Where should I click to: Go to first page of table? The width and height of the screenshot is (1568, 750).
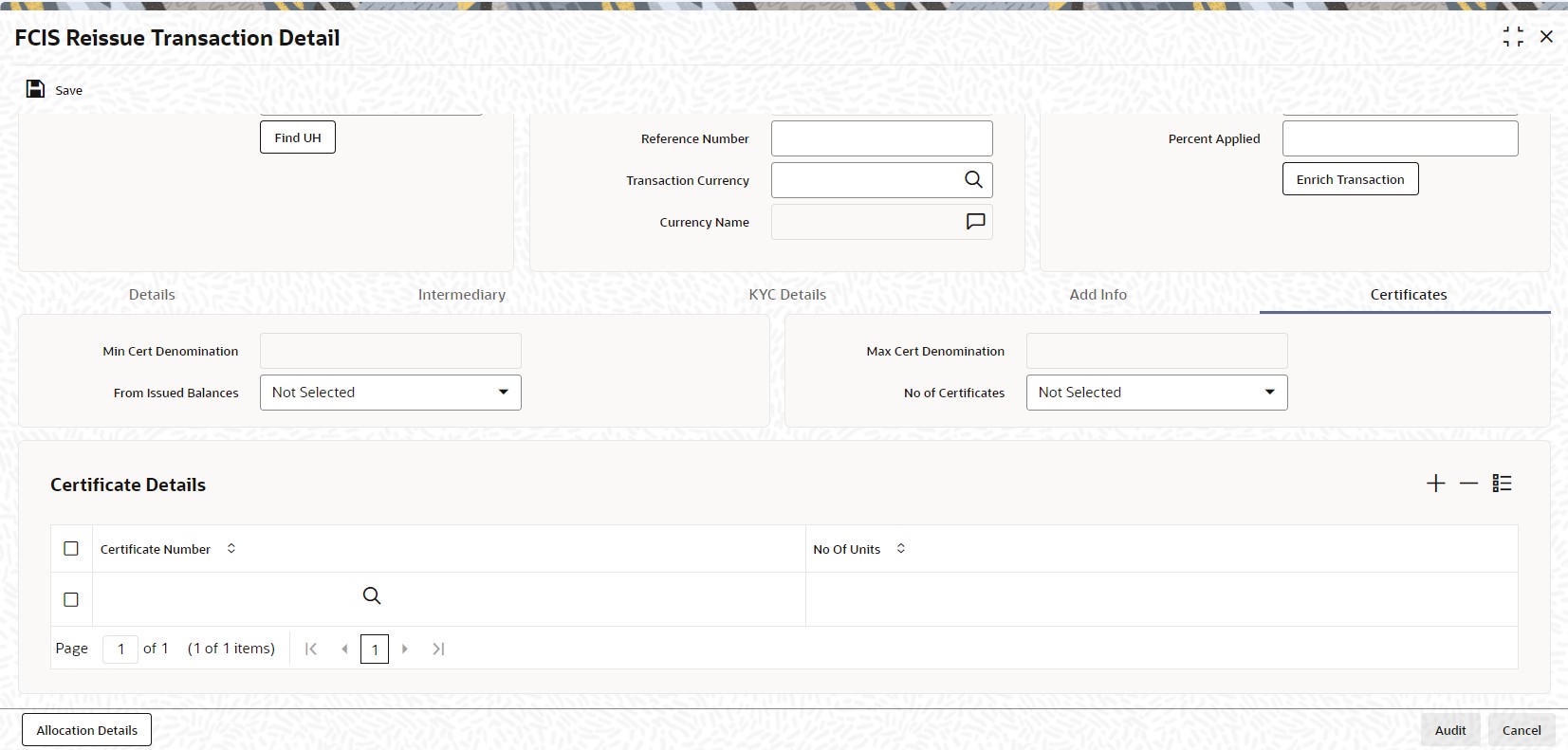point(310,649)
